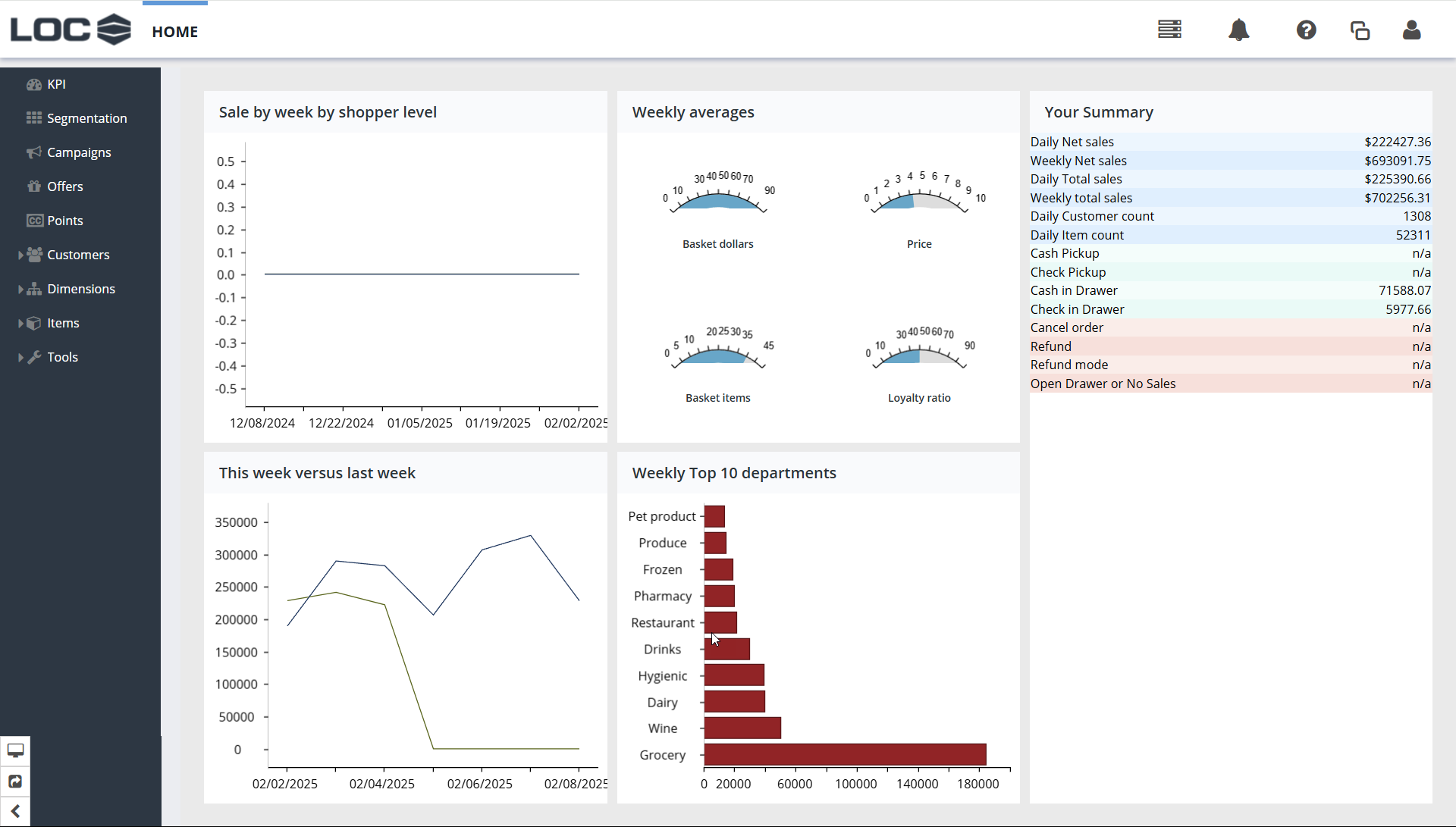1456x827 pixels.
Task: Click the LOC logo
Action: pos(70,30)
